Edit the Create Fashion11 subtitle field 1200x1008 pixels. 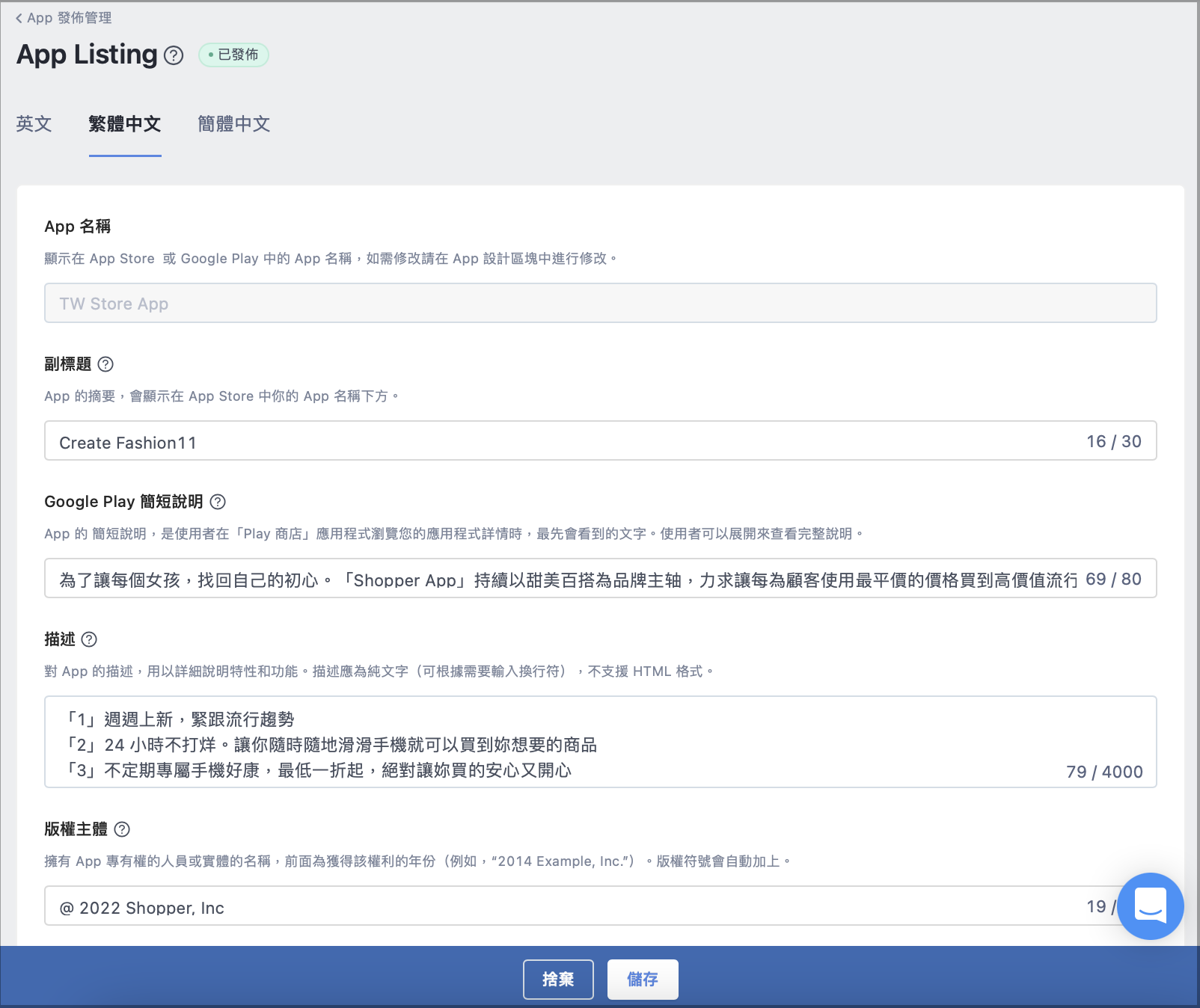coord(601,440)
